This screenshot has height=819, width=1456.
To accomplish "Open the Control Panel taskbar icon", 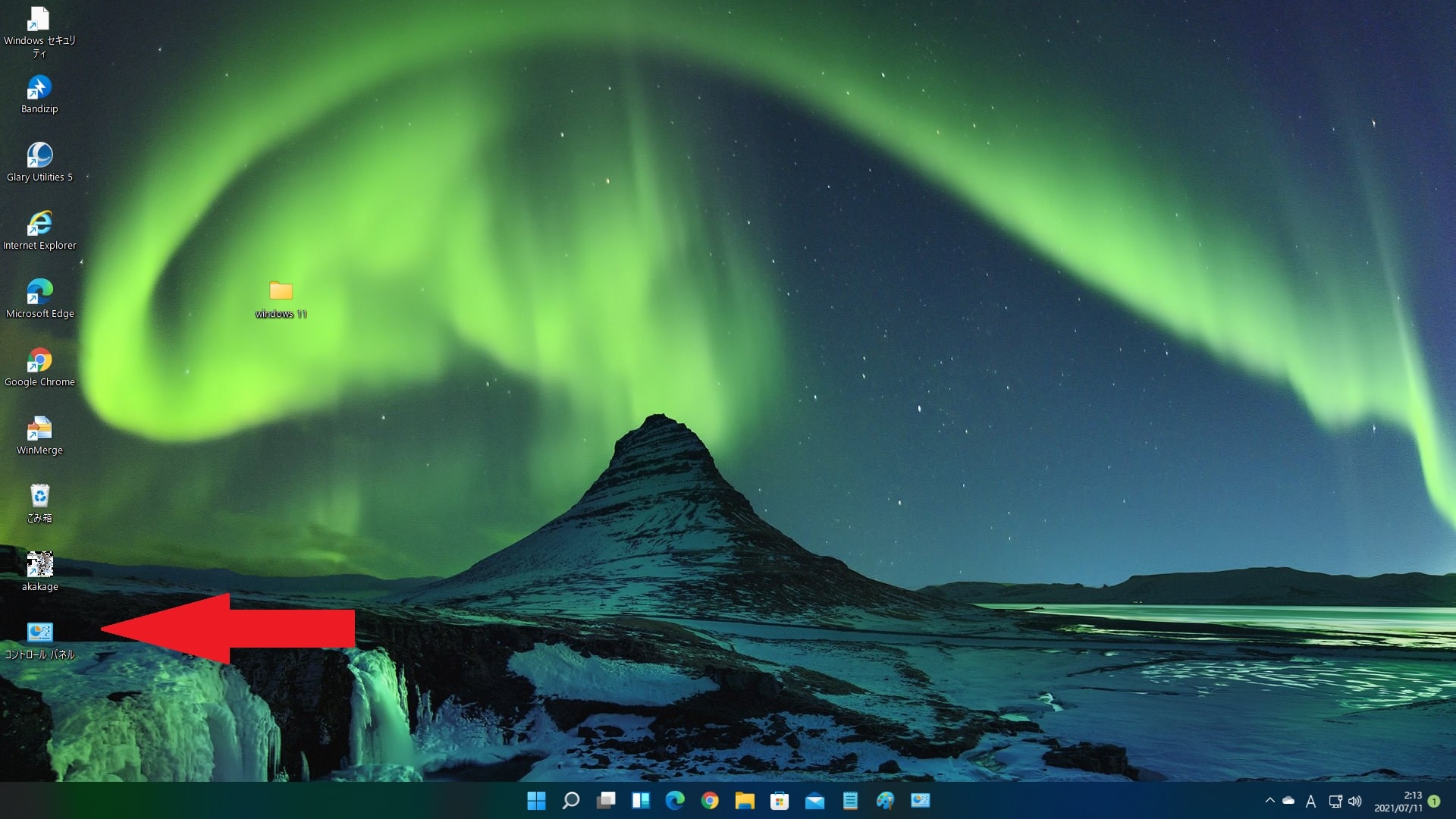I will (x=920, y=800).
